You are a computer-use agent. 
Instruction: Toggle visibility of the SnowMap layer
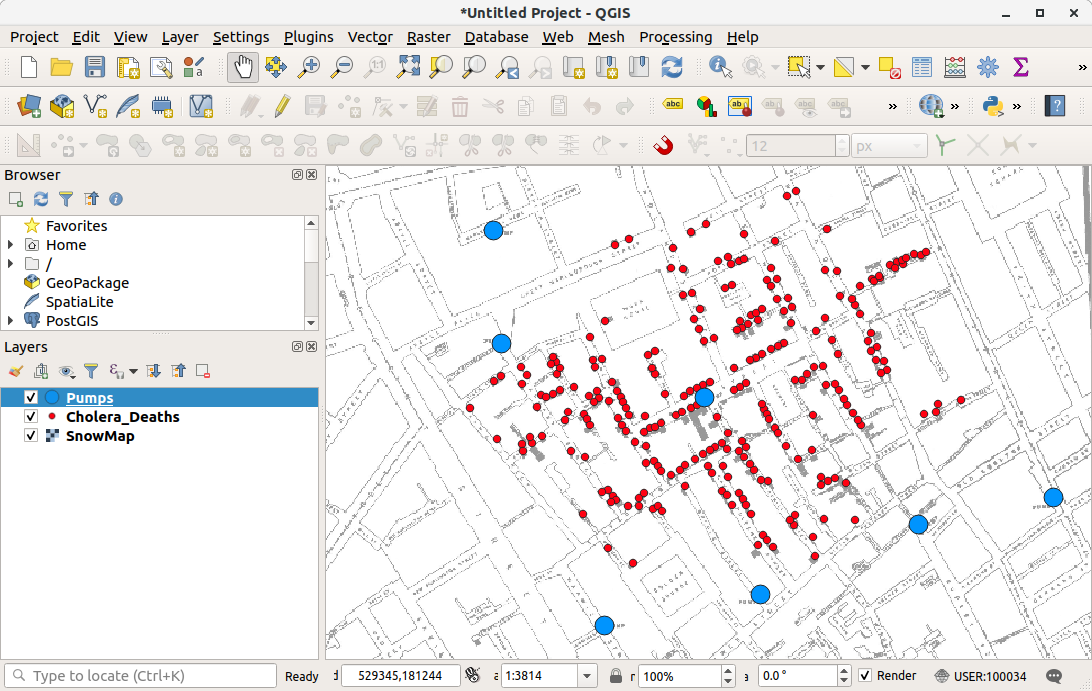tap(31, 435)
